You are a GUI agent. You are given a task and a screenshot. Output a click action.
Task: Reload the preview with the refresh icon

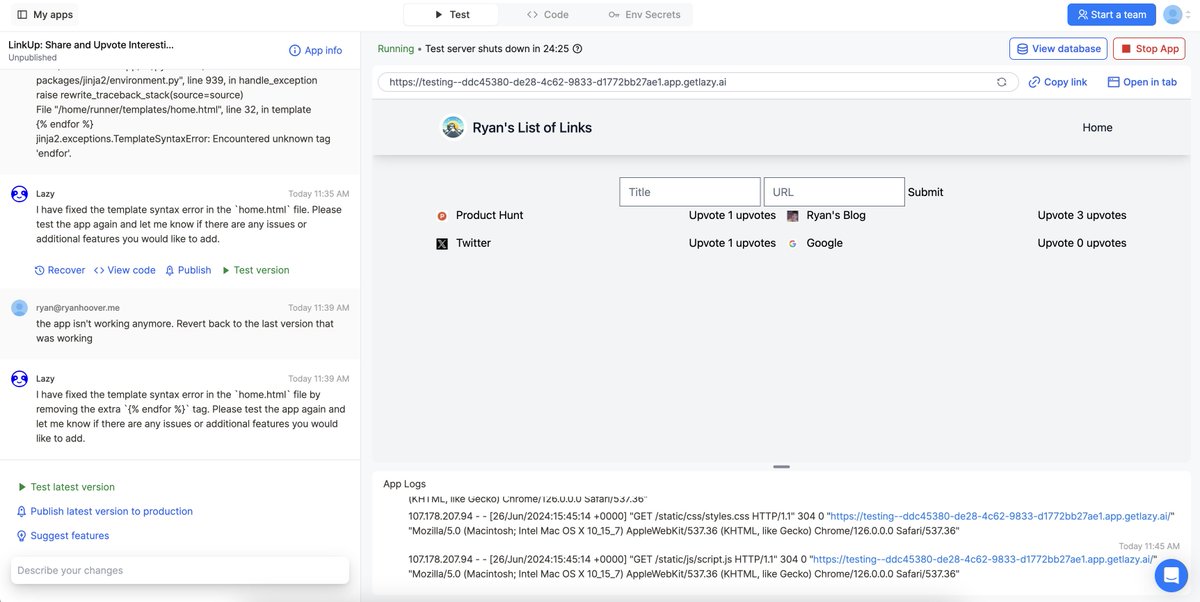pos(1001,82)
